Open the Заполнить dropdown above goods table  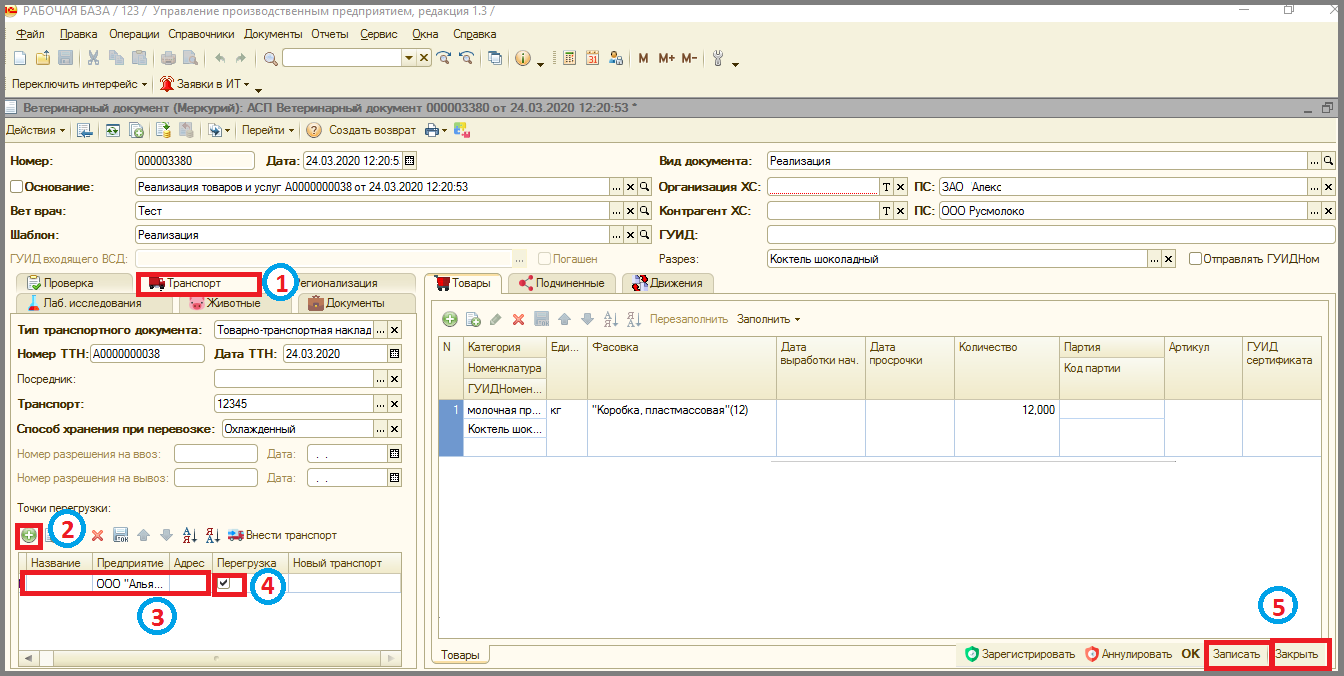[769, 319]
